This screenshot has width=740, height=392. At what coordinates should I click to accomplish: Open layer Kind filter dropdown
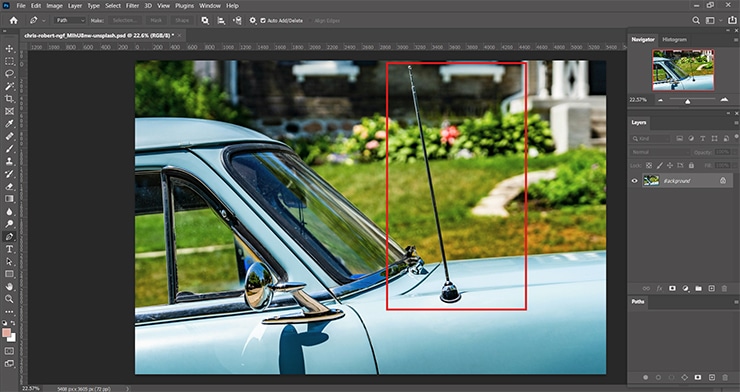tap(650, 139)
